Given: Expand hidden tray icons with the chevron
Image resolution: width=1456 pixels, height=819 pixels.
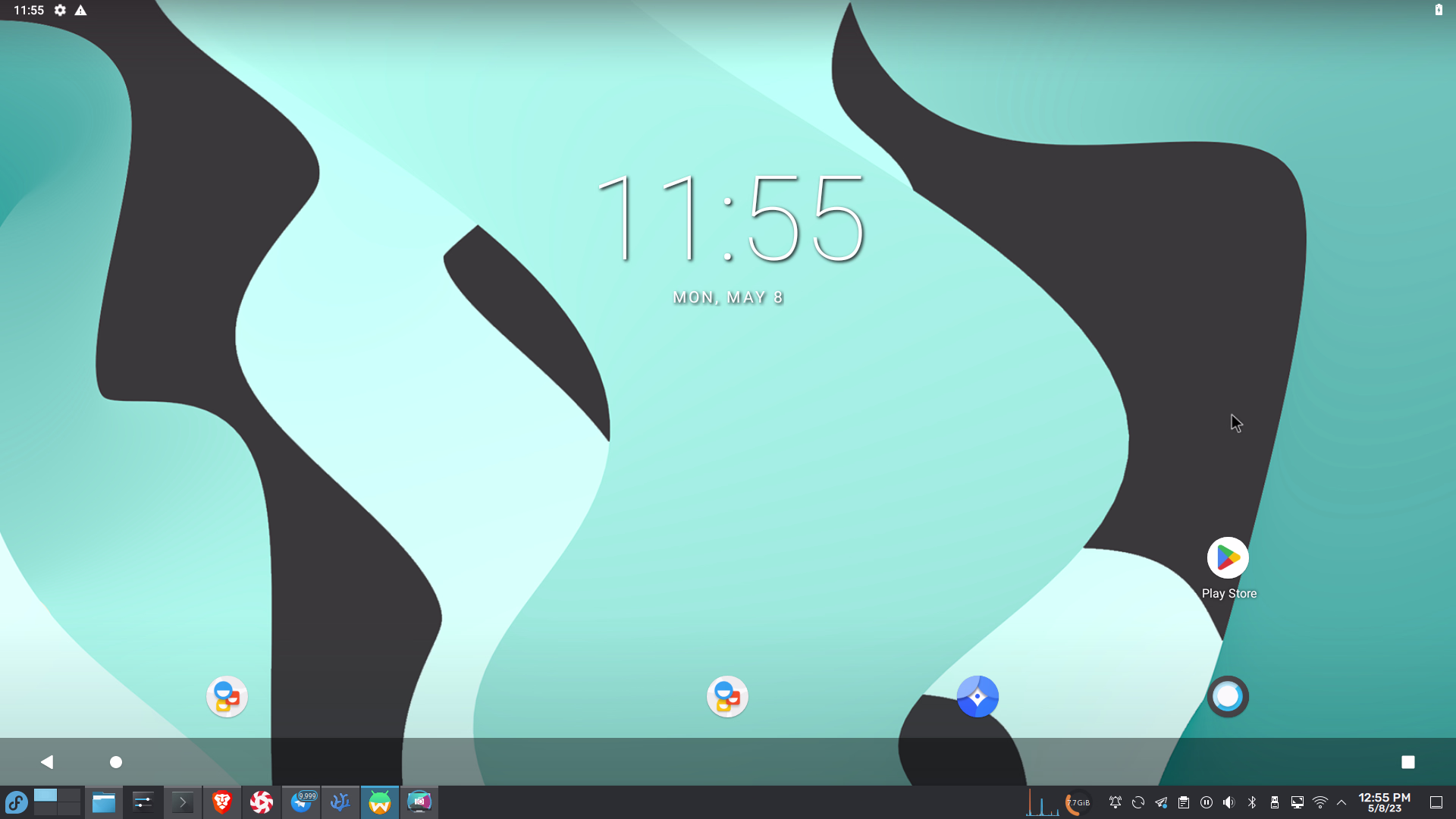Looking at the screenshot, I should point(1342,802).
